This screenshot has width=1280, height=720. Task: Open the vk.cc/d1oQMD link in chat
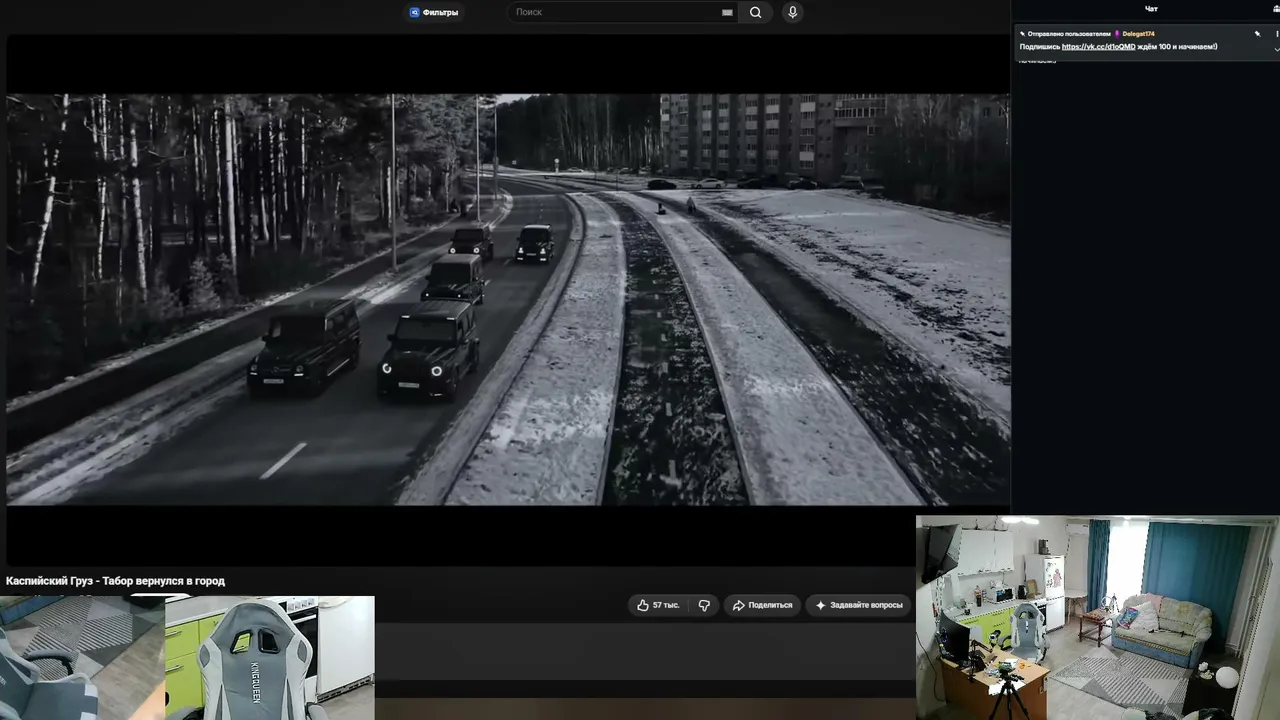pyautogui.click(x=1098, y=46)
